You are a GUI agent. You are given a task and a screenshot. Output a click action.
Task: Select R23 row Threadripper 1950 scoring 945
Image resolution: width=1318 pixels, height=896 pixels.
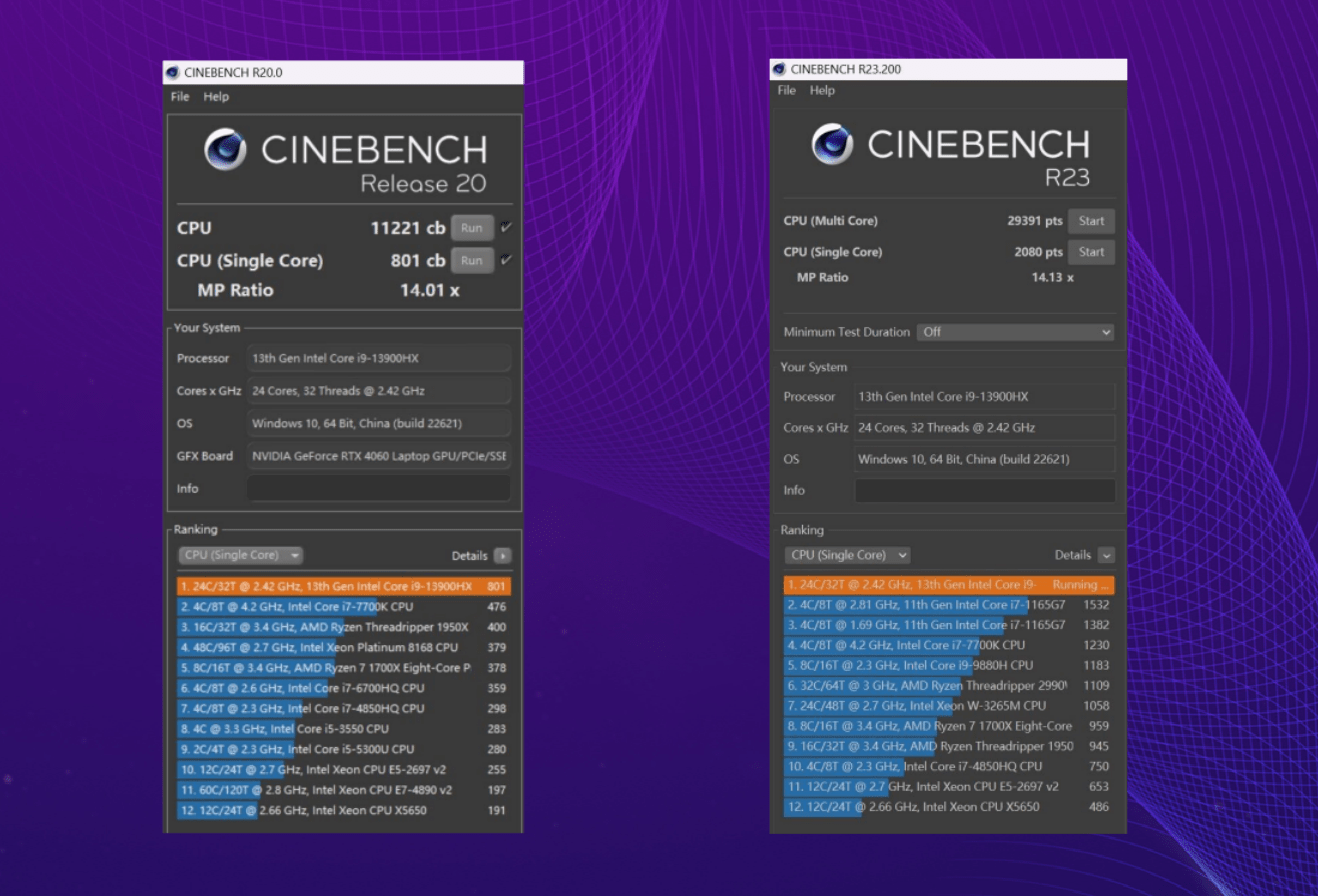tap(950, 746)
